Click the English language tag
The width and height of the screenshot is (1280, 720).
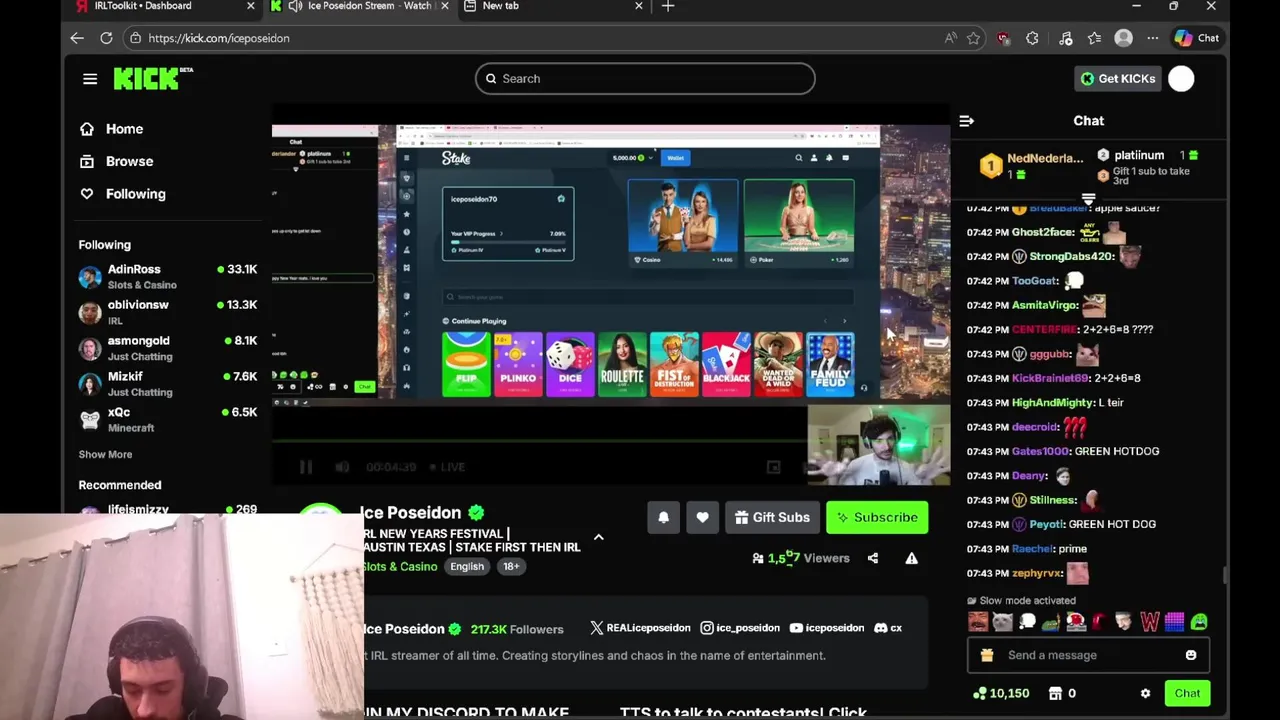467,566
